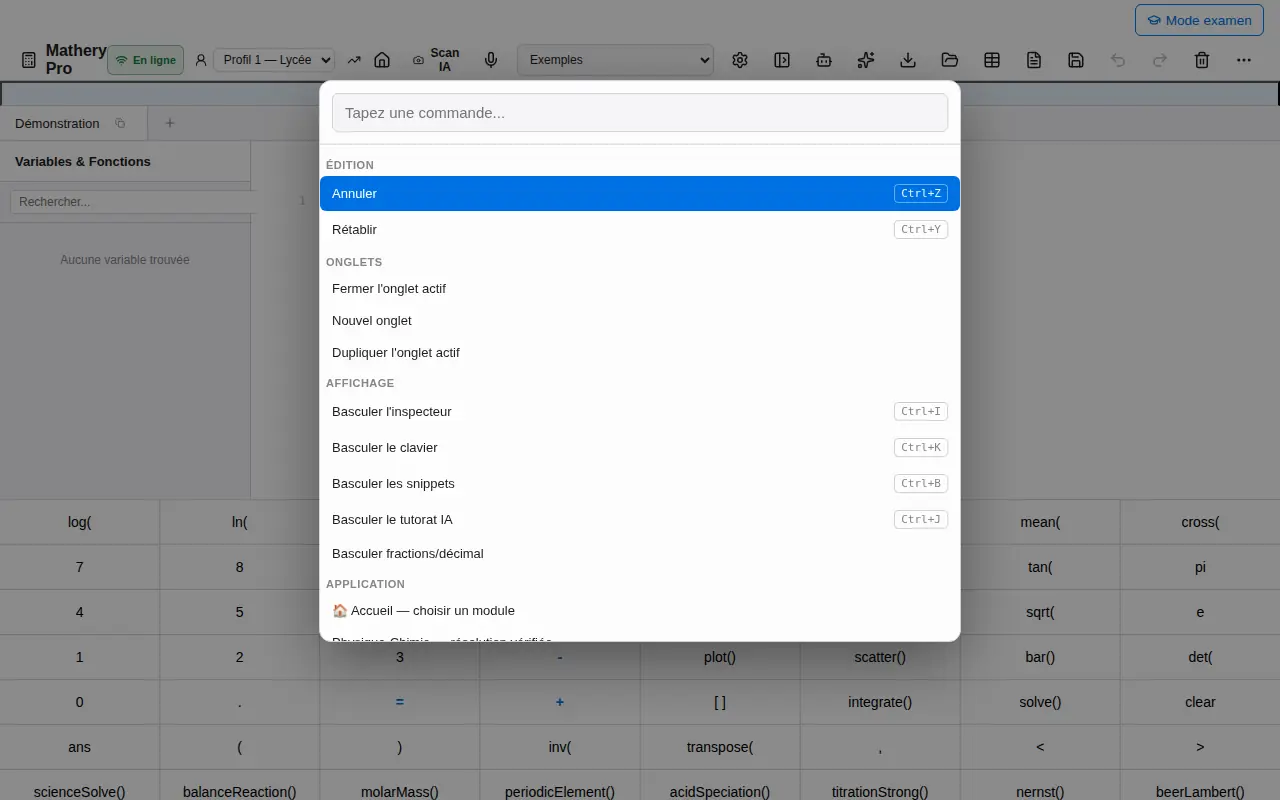Click the Mode examen button
The height and width of the screenshot is (800, 1280).
1199,20
